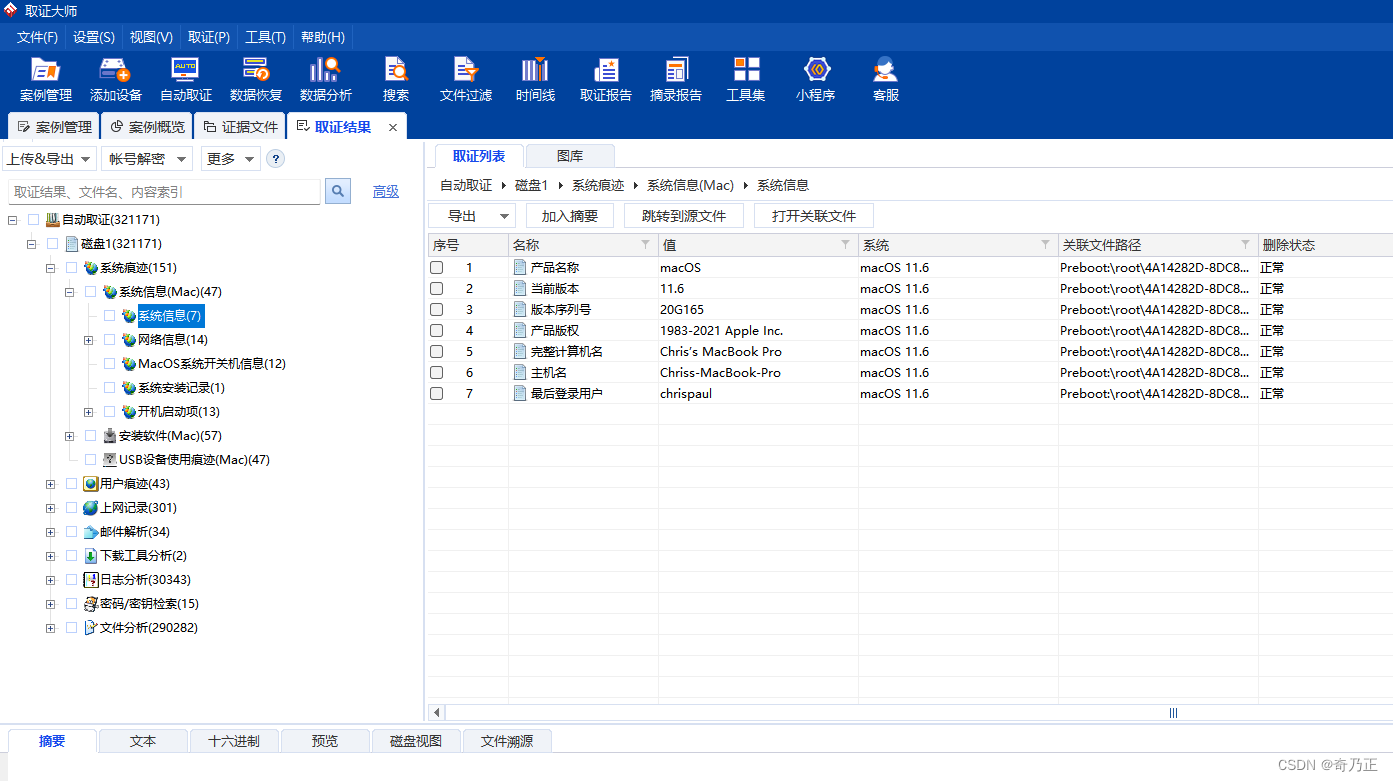Open the 导出 dropdown button
Screen dimensions: 1393x781
pos(471,216)
